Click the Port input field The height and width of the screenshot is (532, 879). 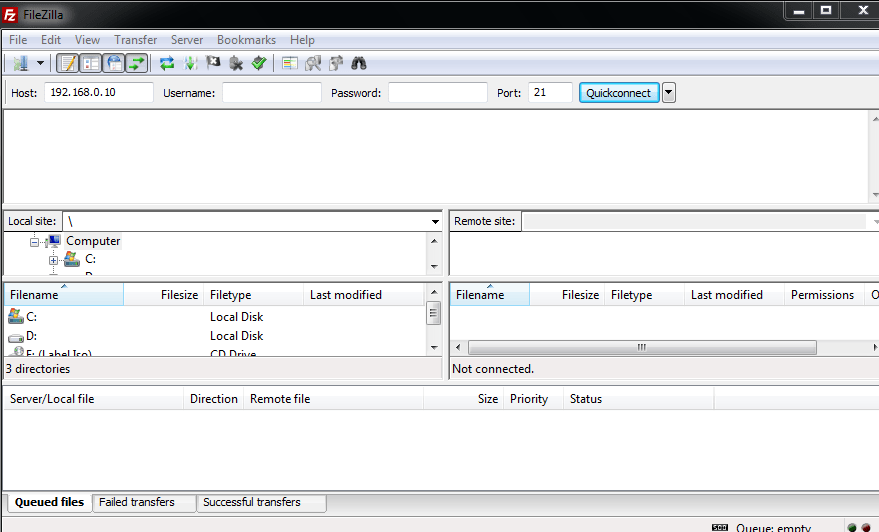click(550, 92)
